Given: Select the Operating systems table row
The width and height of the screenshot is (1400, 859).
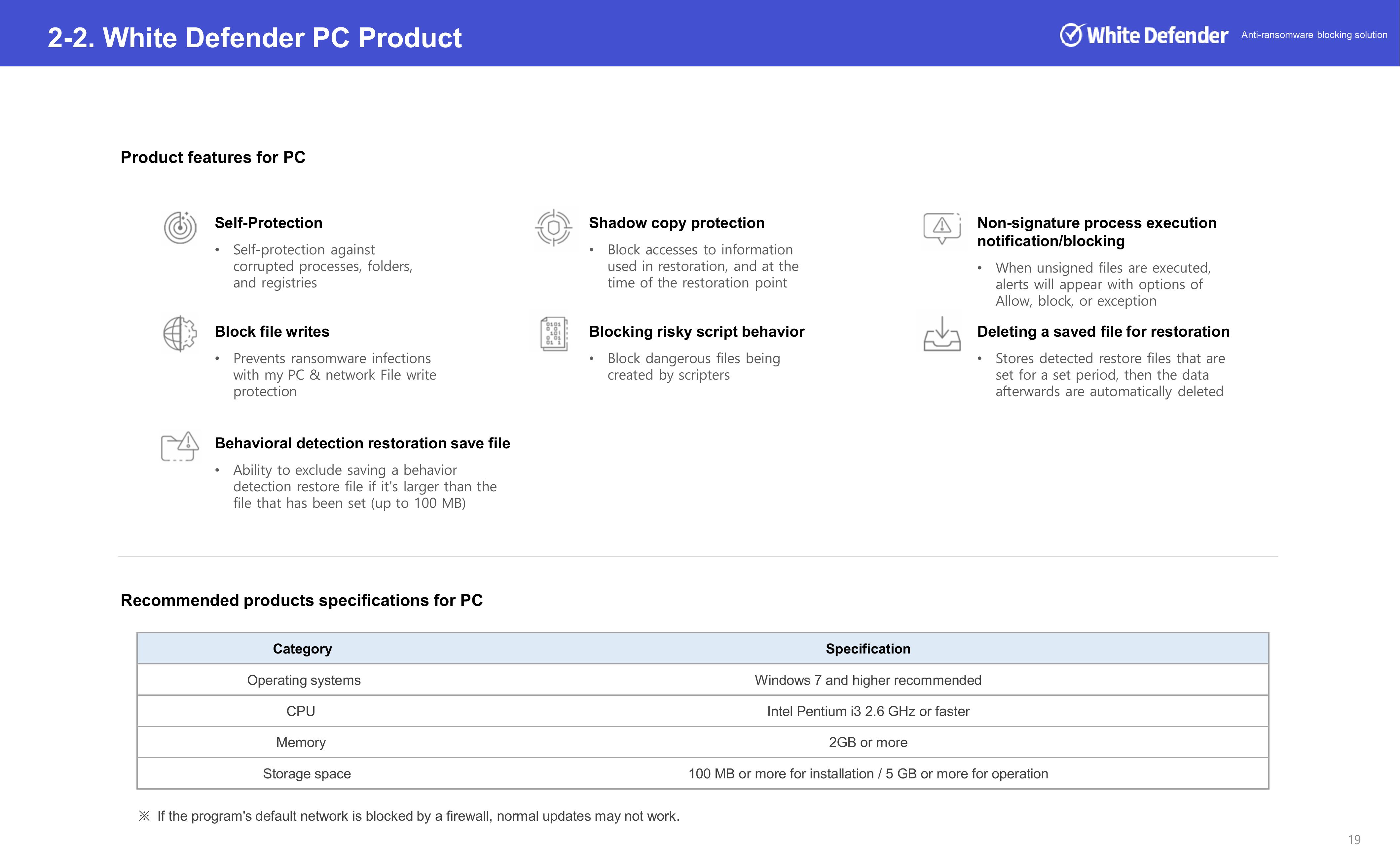Looking at the screenshot, I should [x=303, y=680].
